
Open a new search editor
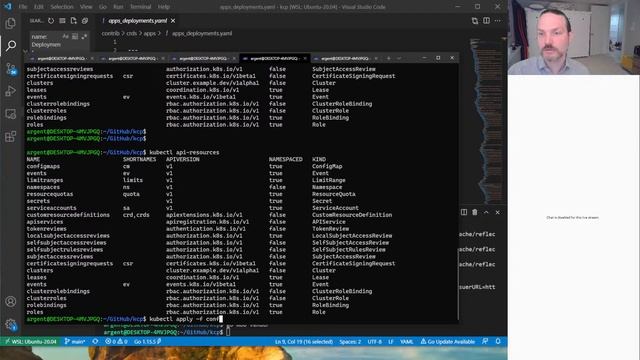(x=73, y=20)
